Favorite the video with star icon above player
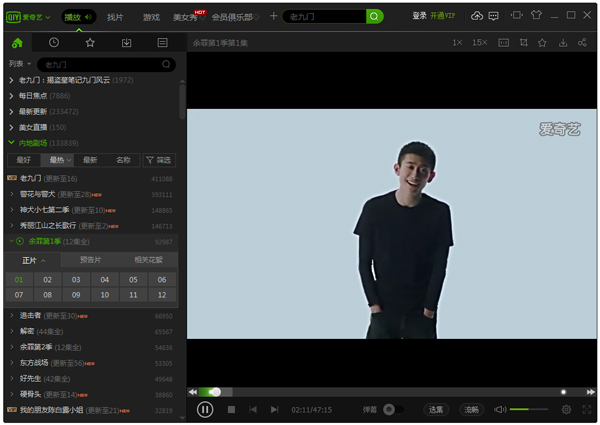This screenshot has width=600, height=425. (542, 42)
